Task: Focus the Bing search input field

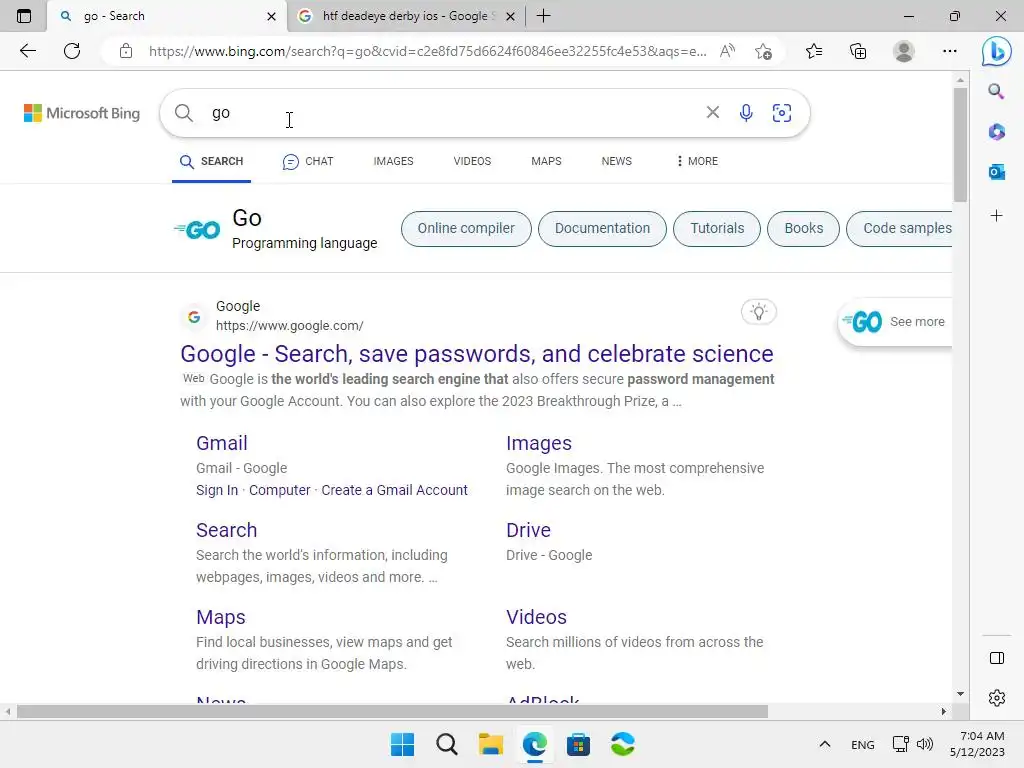Action: (x=451, y=113)
